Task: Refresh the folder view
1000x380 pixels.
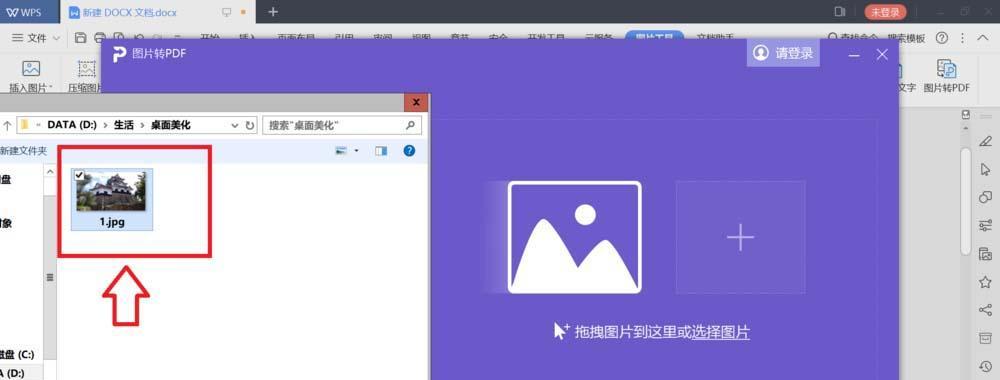Action: tap(249, 125)
